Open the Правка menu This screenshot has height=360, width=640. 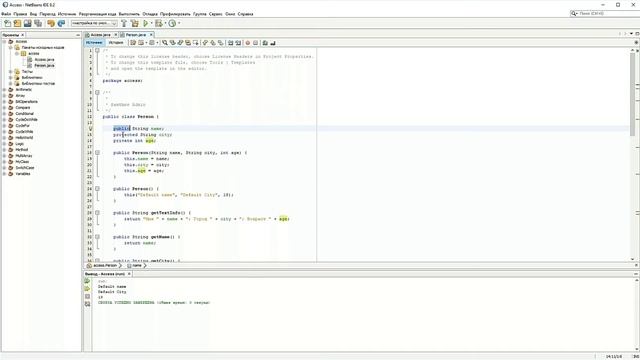(x=20, y=14)
